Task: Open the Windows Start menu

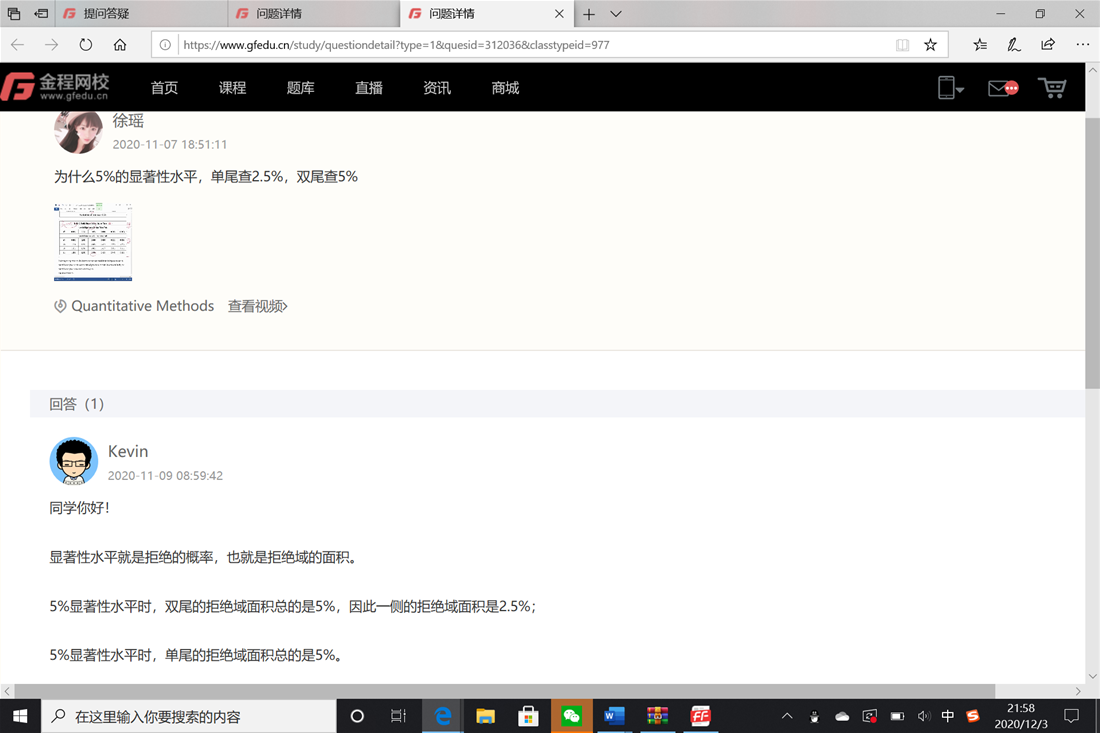Action: tap(20, 716)
